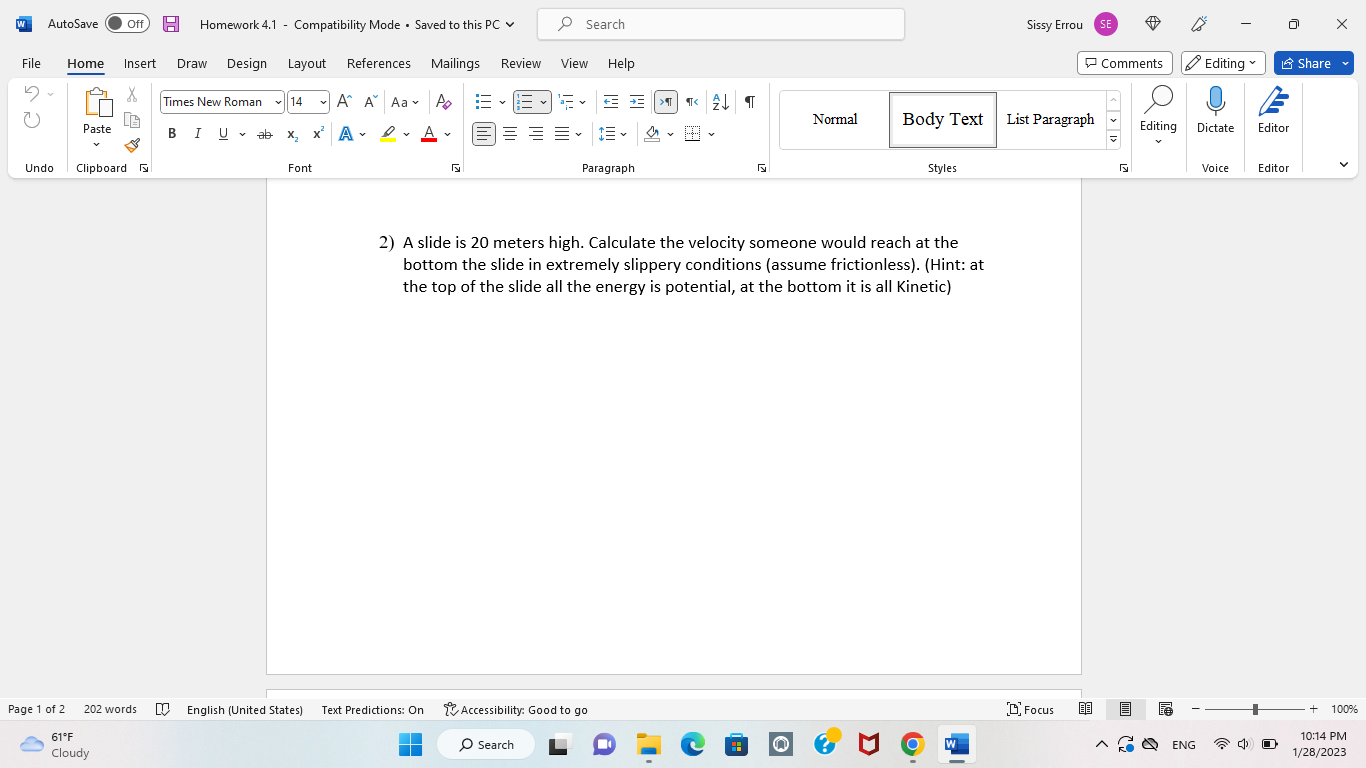Viewport: 1366px width, 768px height.
Task: Toggle bold formatting
Action: [x=172, y=133]
